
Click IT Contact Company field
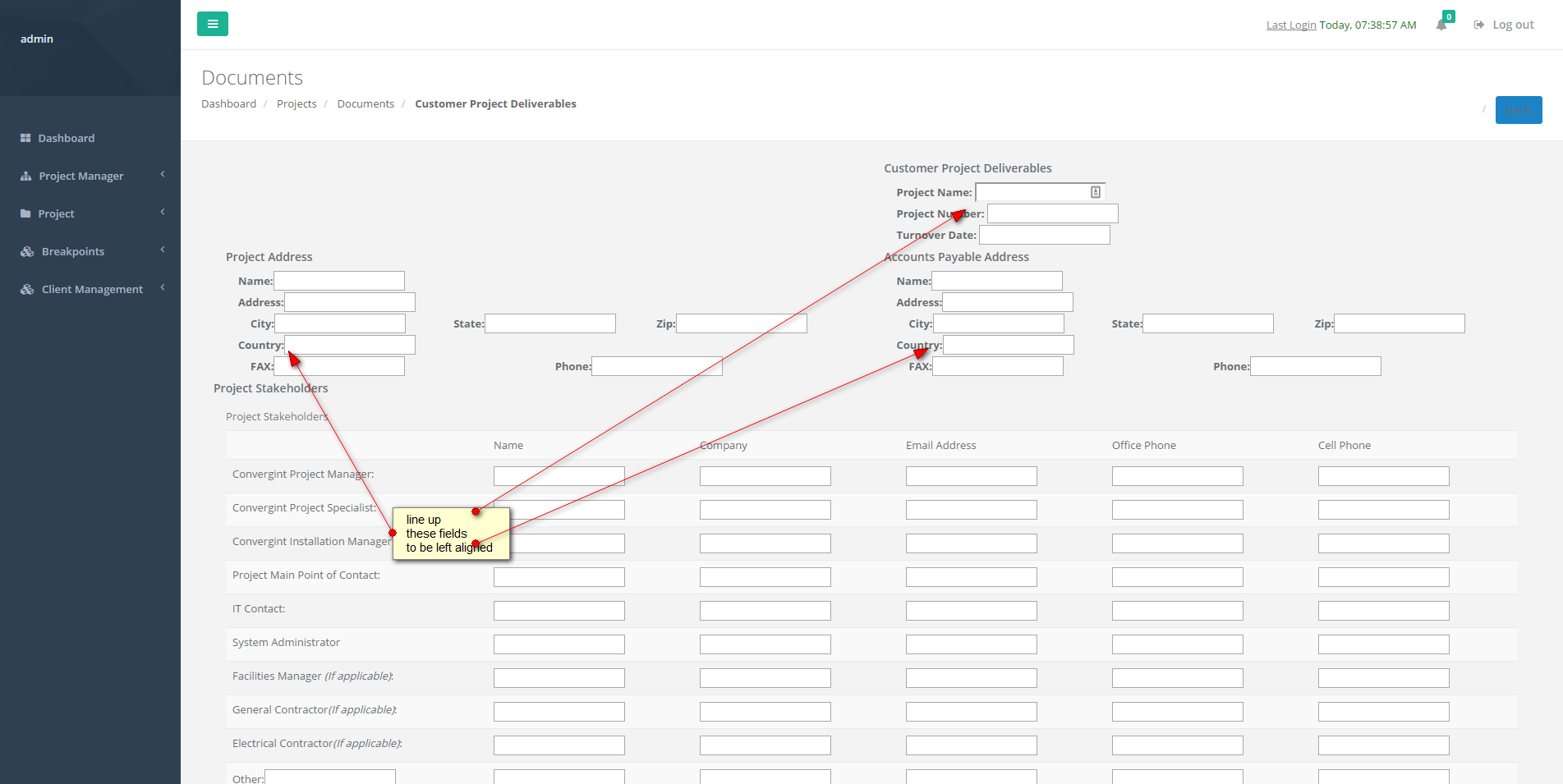pos(765,611)
